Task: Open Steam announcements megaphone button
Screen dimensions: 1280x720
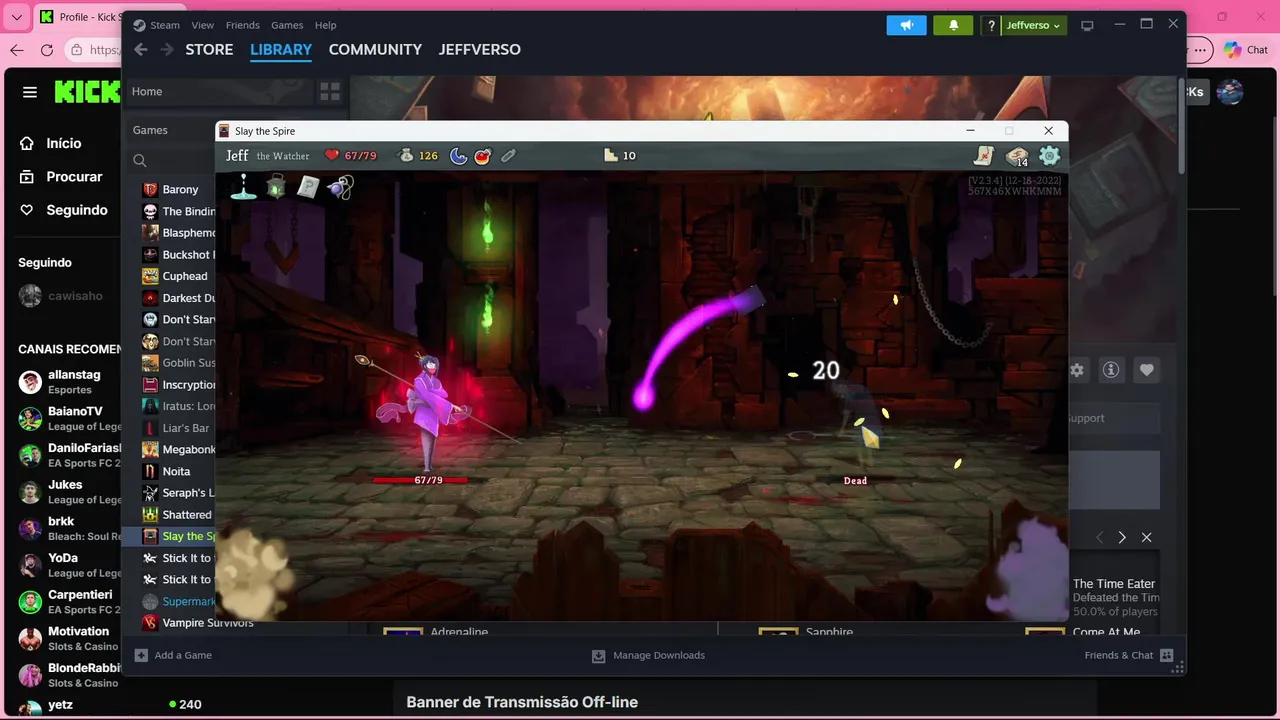Action: 906,25
